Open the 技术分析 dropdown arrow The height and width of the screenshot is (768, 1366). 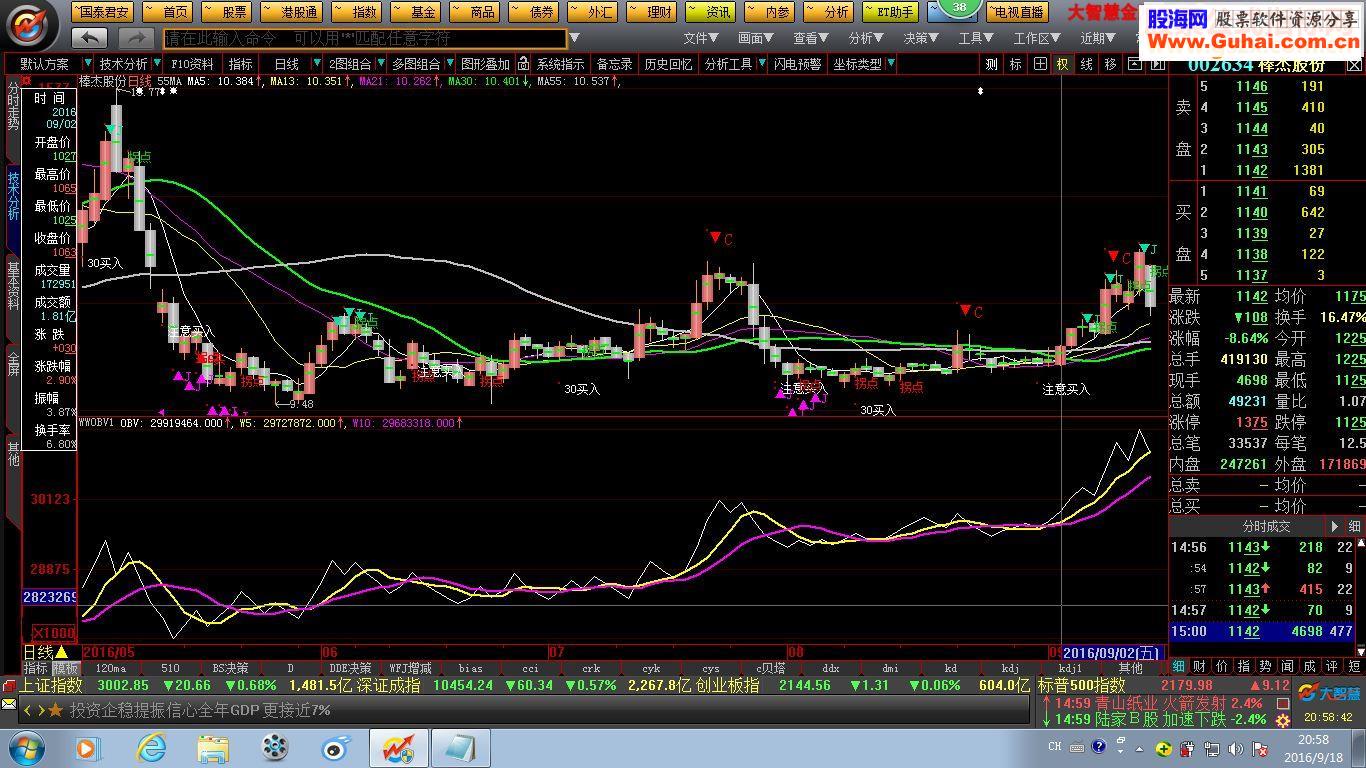pyautogui.click(x=158, y=64)
